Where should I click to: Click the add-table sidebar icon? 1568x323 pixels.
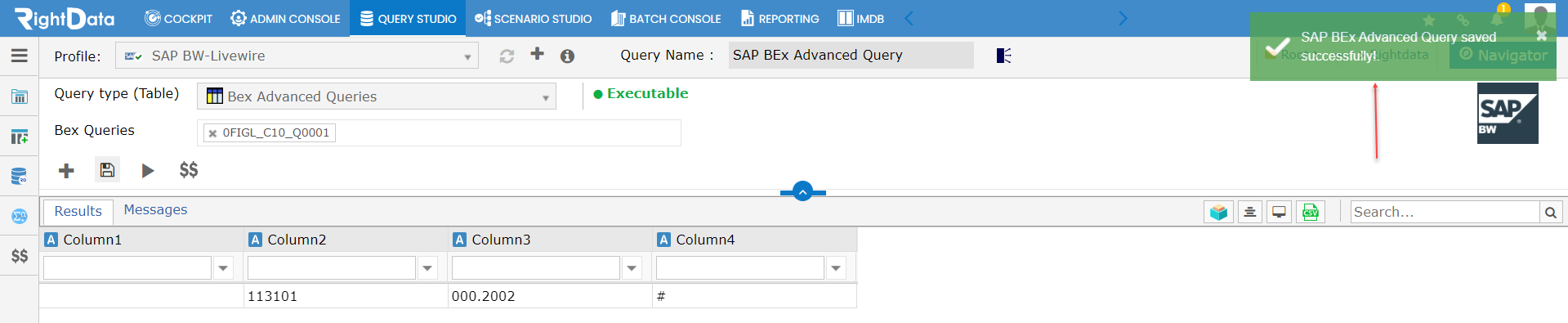20,137
